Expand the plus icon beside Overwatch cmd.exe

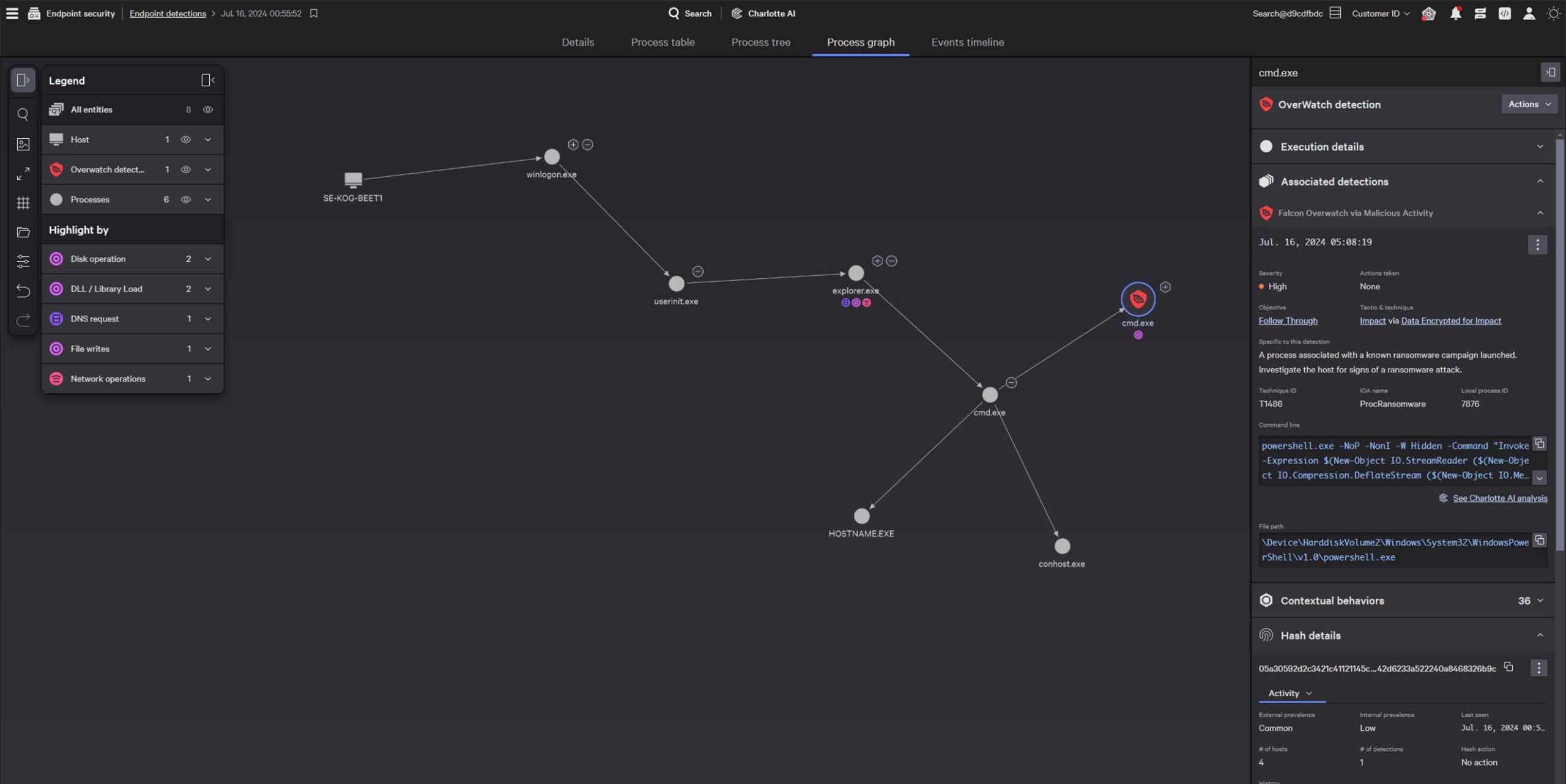click(x=1165, y=287)
